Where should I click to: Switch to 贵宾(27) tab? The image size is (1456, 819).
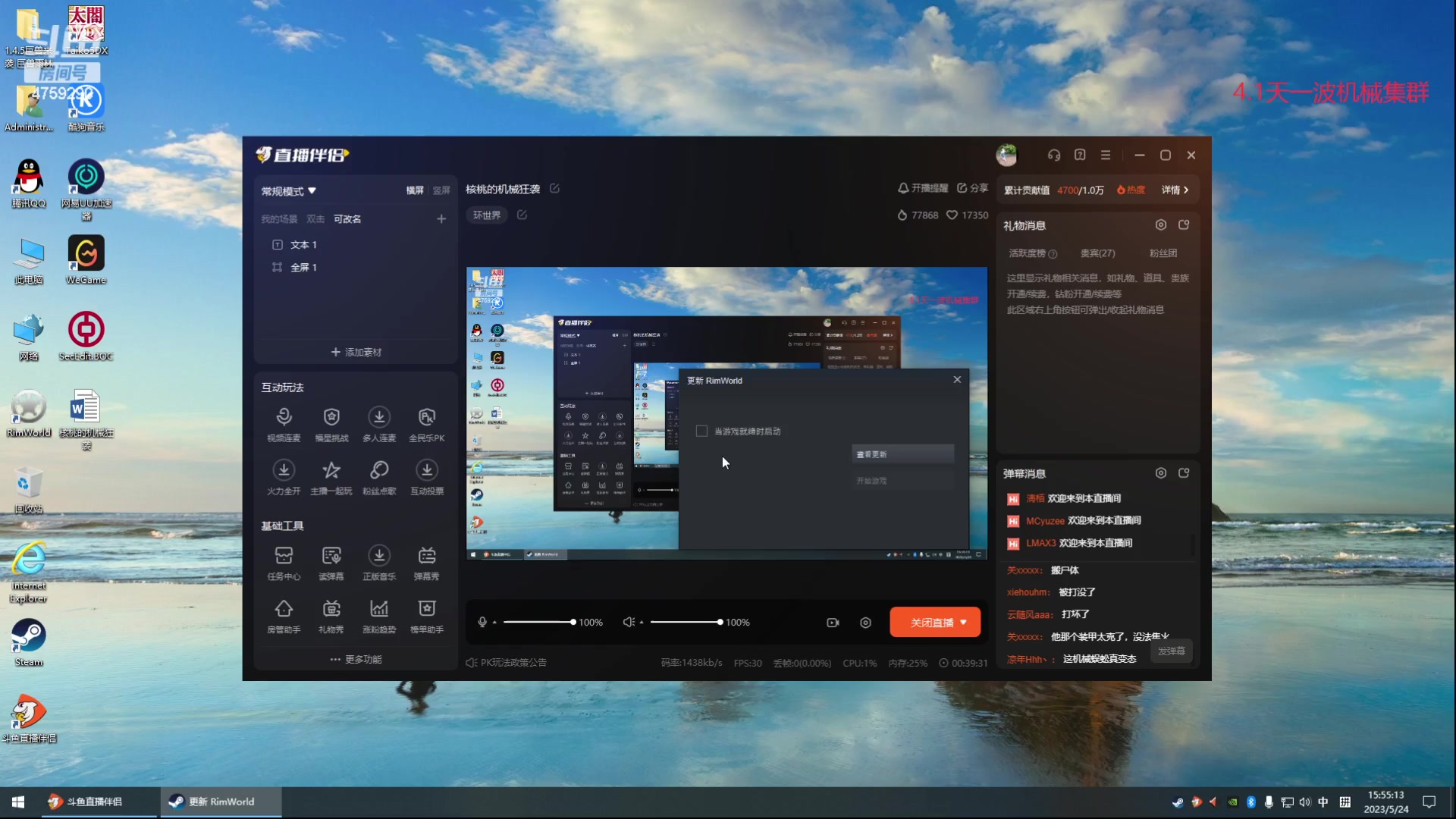(1097, 253)
